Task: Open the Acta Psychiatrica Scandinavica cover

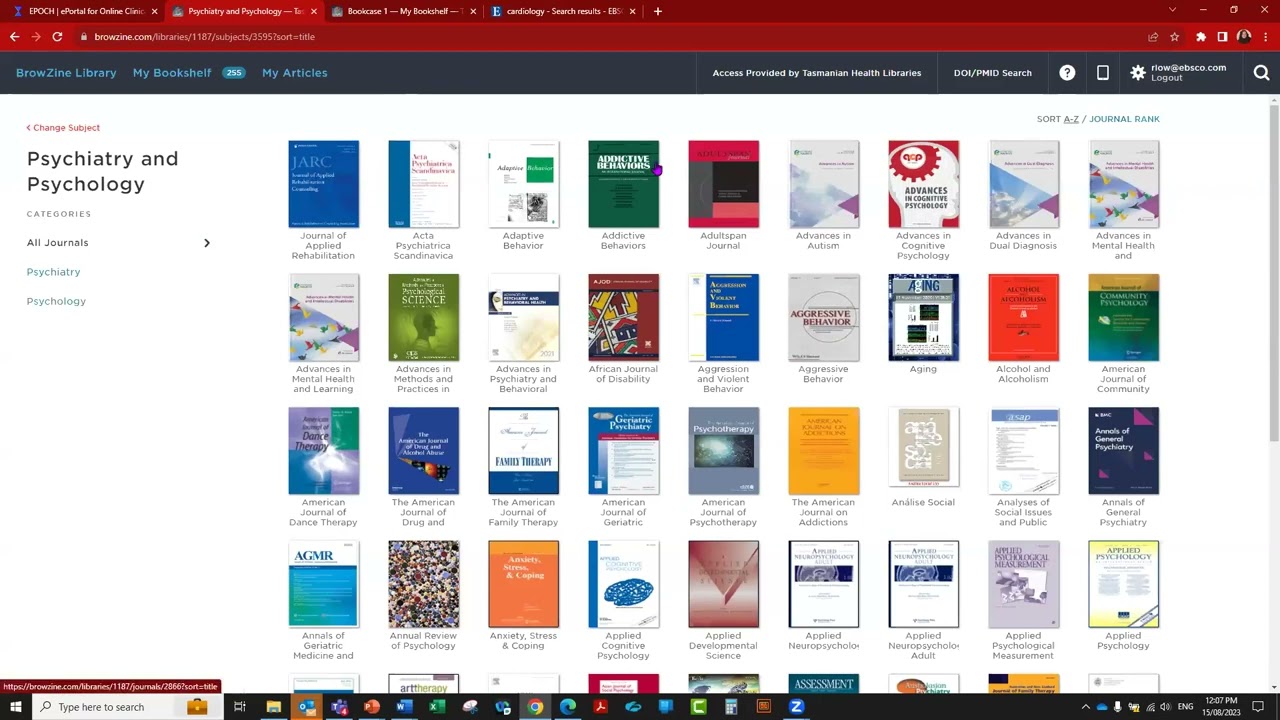Action: 424,184
